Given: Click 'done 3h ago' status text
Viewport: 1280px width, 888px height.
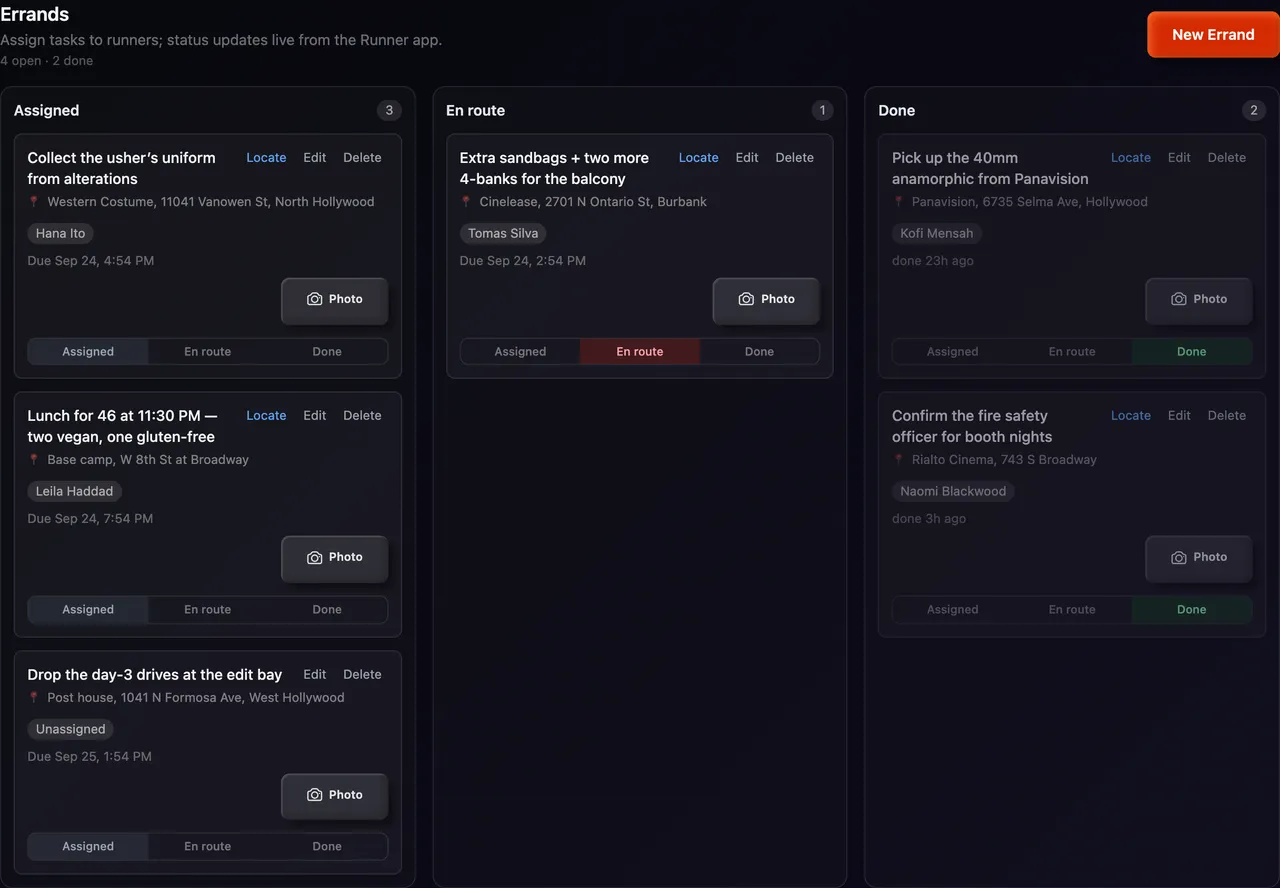Looking at the screenshot, I should (929, 519).
